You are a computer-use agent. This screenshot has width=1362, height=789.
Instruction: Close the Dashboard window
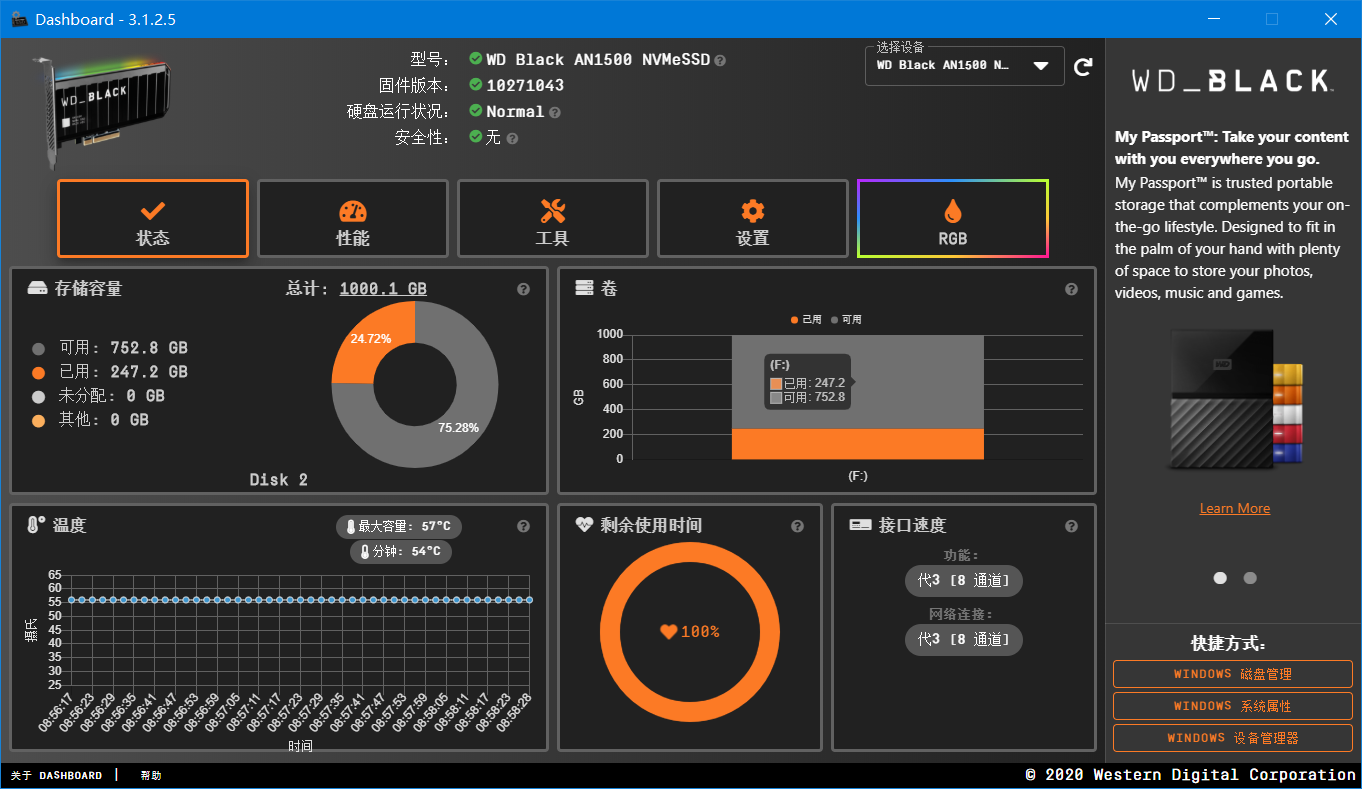pyautogui.click(x=1331, y=19)
